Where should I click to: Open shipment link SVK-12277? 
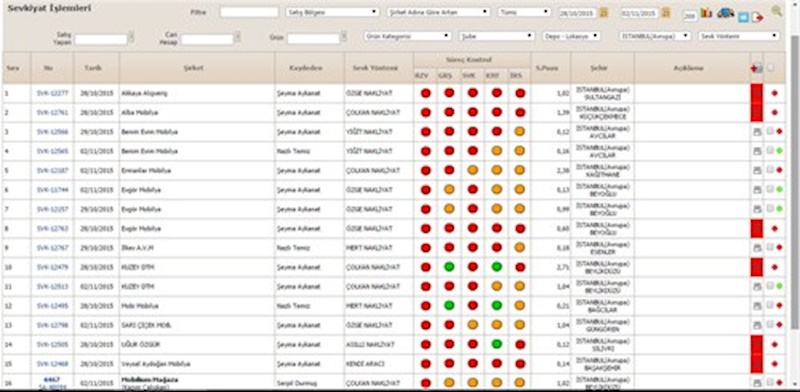pyautogui.click(x=53, y=93)
